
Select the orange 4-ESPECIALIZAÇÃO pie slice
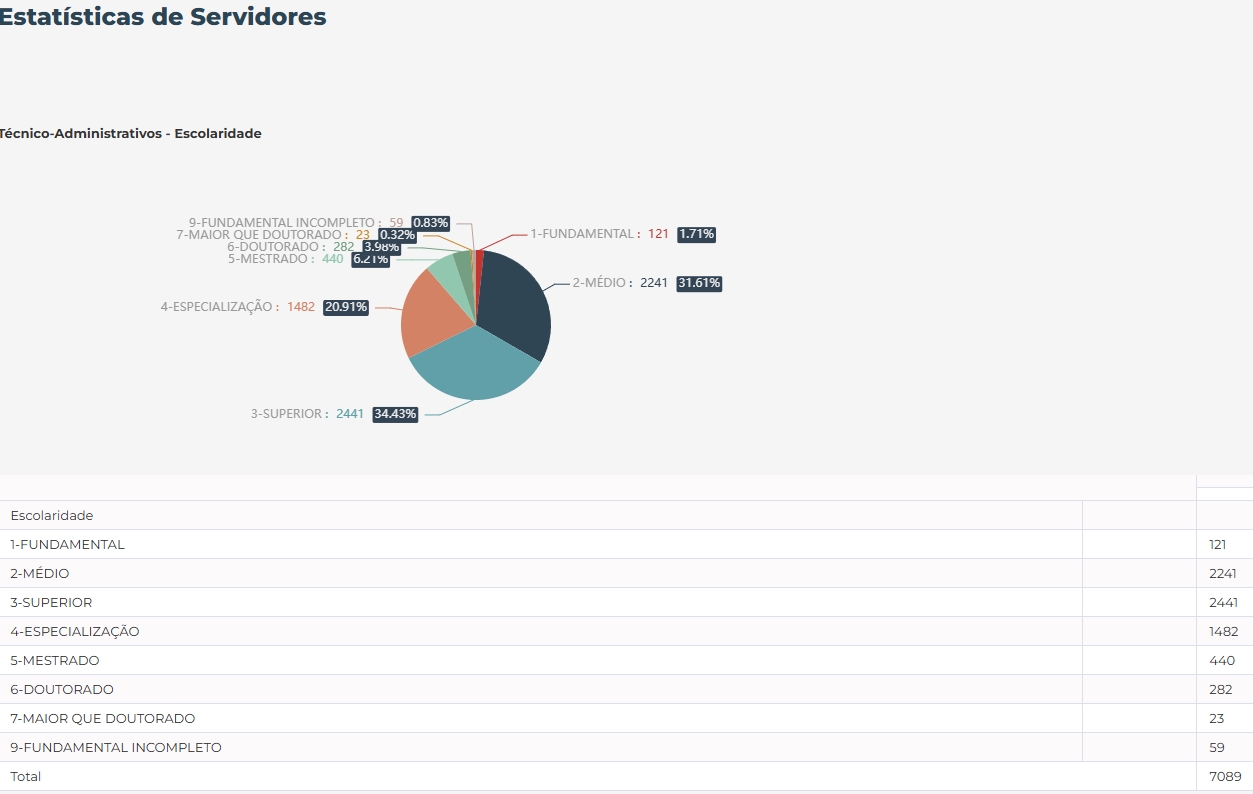coord(430,312)
